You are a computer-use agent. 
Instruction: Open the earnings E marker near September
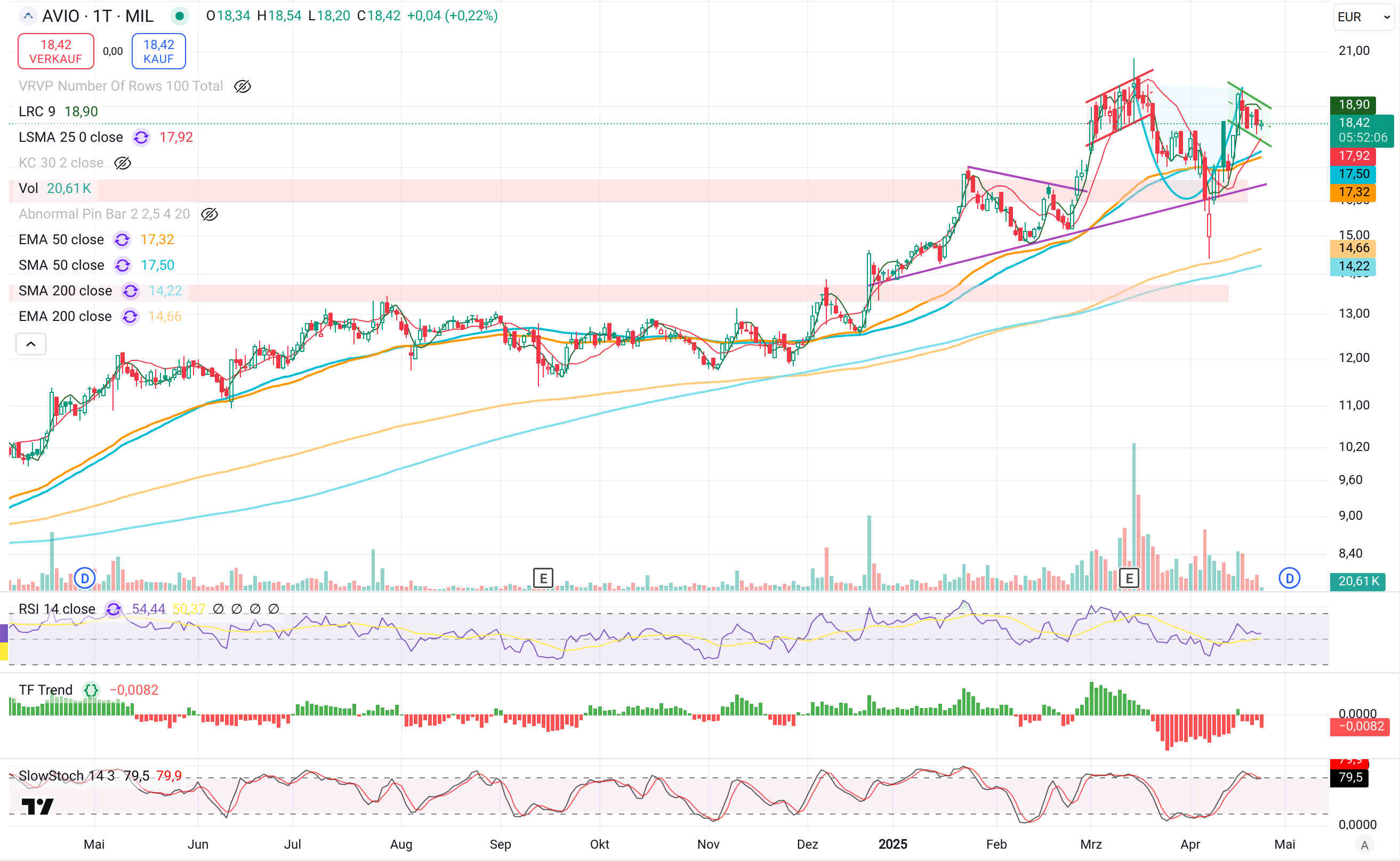(543, 578)
